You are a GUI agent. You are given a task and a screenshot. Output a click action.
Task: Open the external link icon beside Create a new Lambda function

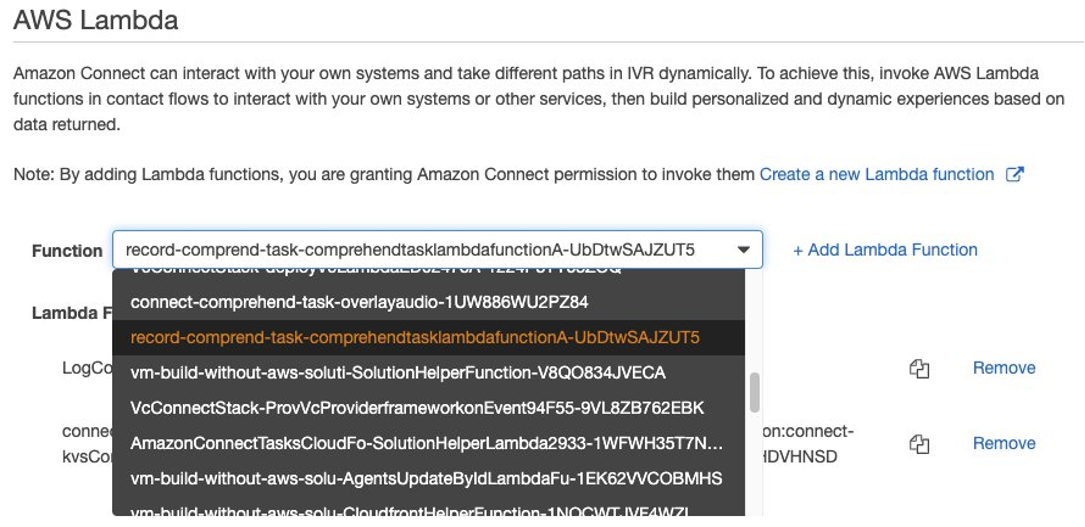pyautogui.click(x=1014, y=174)
